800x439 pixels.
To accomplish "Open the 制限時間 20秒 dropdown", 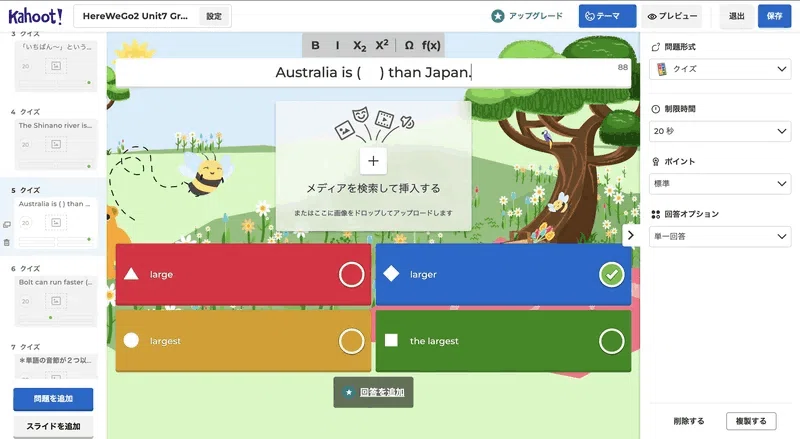I will [x=720, y=131].
